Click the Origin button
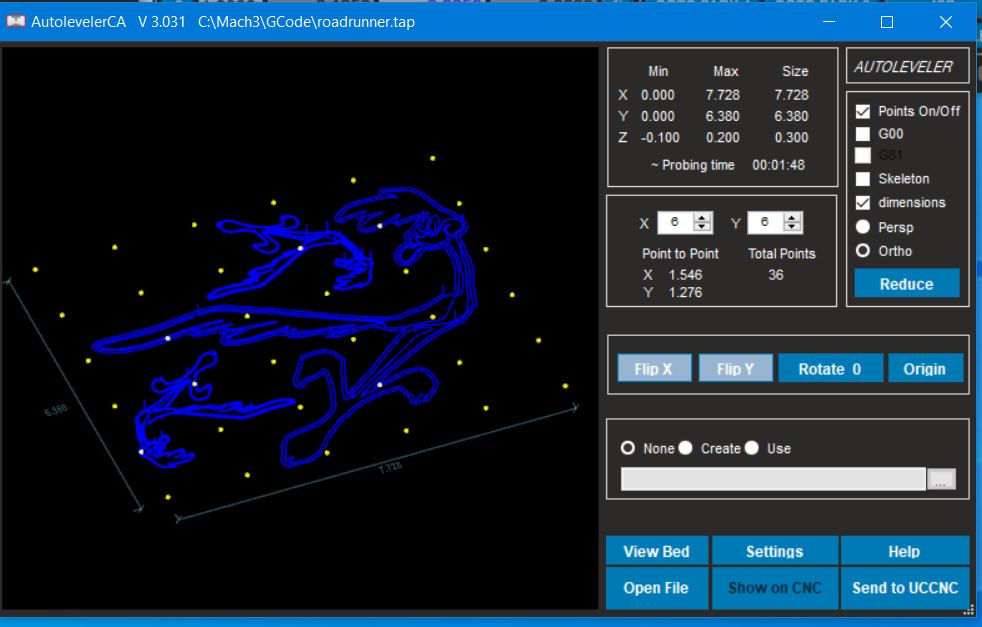The image size is (982, 627). (925, 369)
